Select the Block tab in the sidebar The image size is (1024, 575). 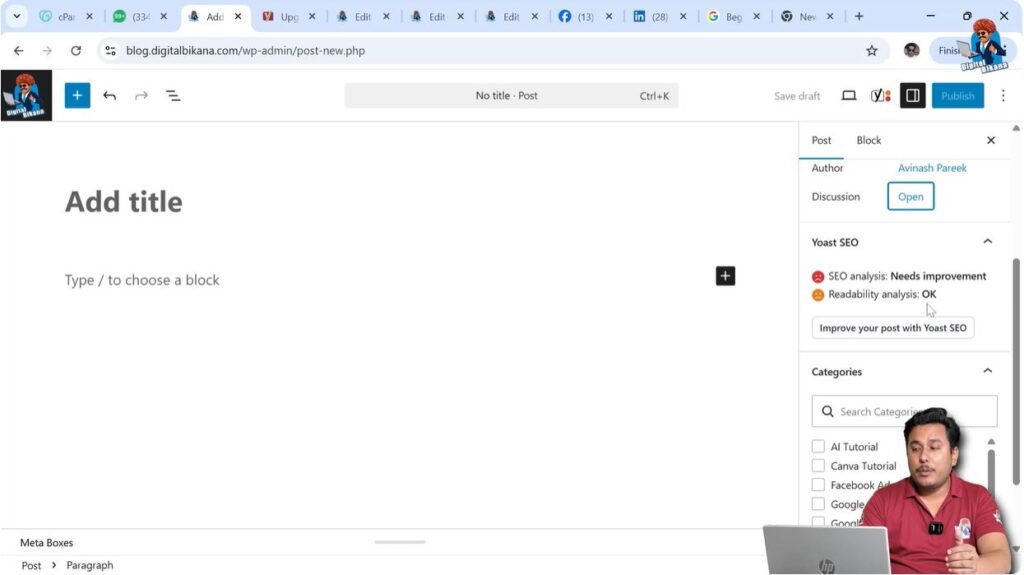point(869,140)
